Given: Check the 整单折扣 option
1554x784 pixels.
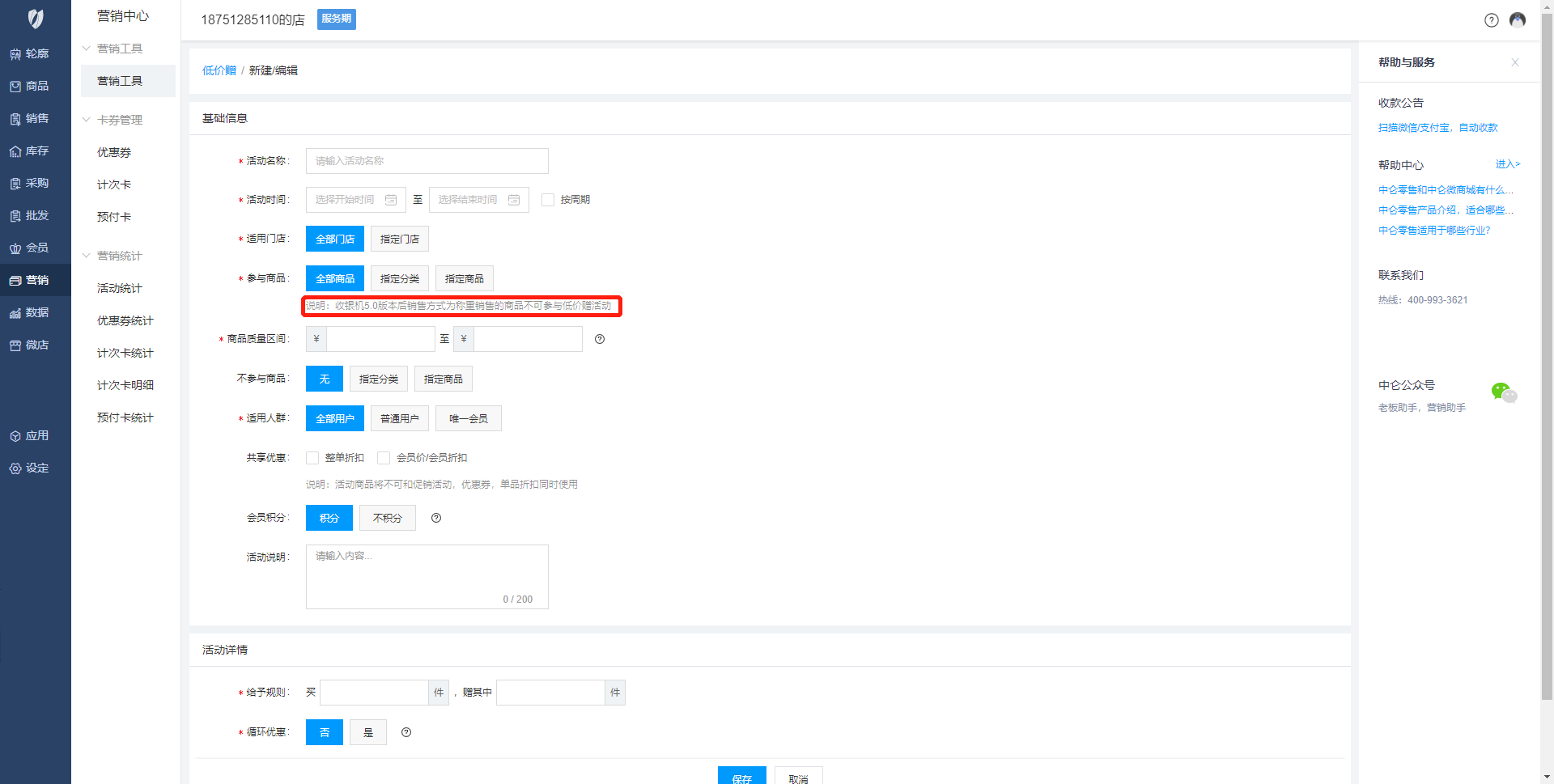Looking at the screenshot, I should pos(312,458).
